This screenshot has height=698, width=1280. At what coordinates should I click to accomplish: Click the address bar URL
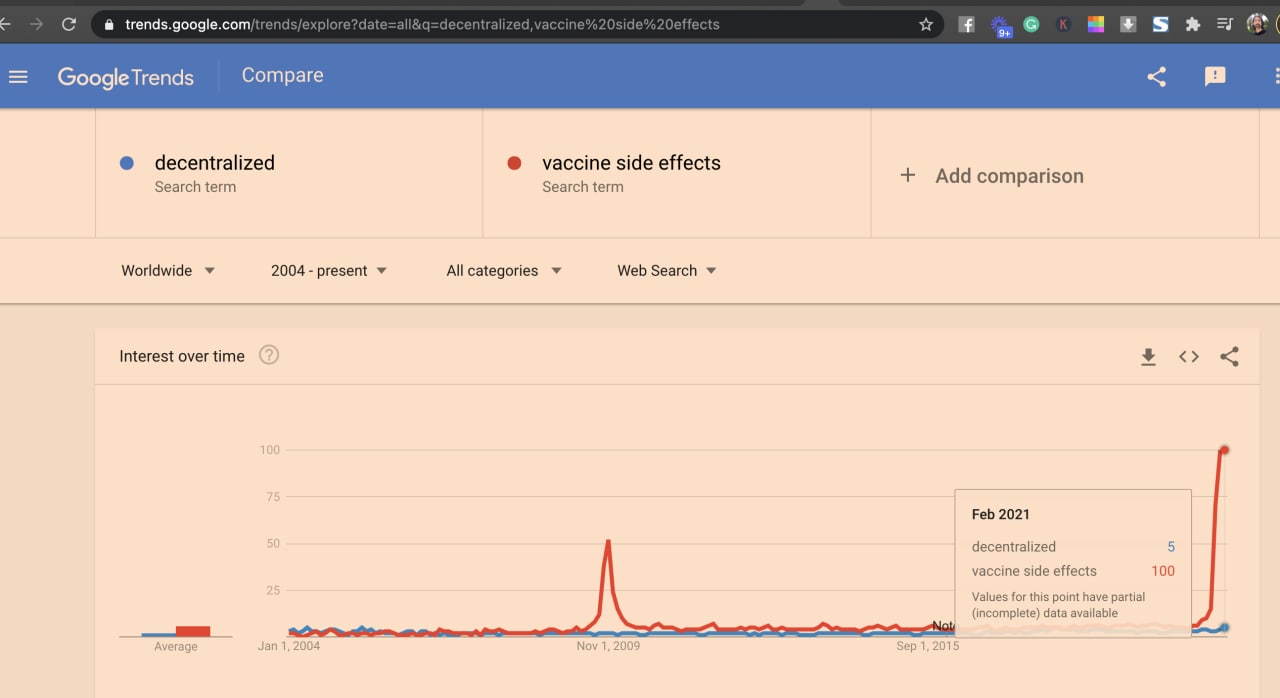pos(422,24)
